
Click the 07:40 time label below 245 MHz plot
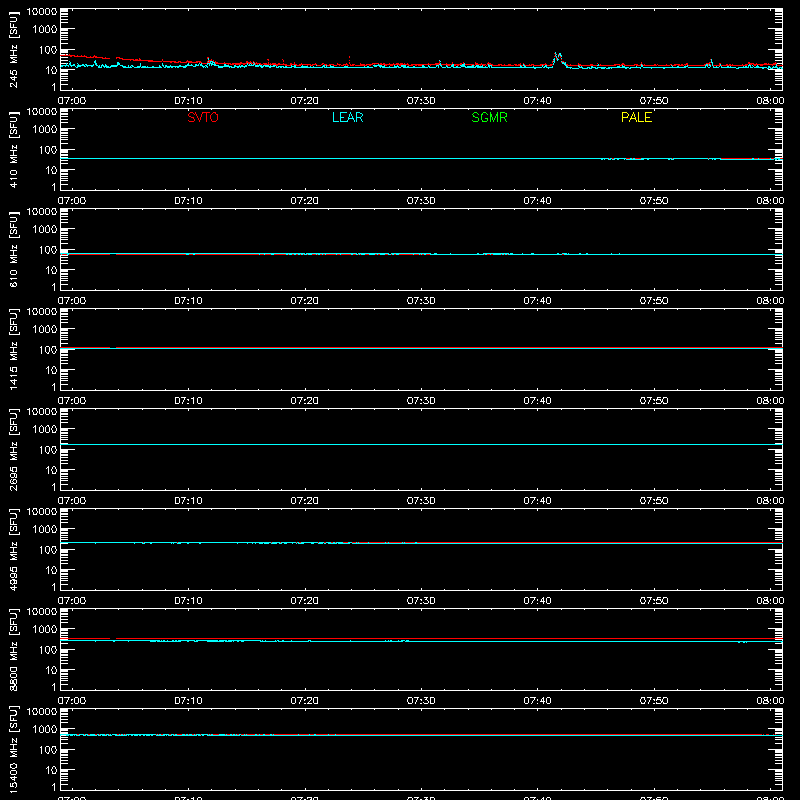pyautogui.click(x=537, y=101)
